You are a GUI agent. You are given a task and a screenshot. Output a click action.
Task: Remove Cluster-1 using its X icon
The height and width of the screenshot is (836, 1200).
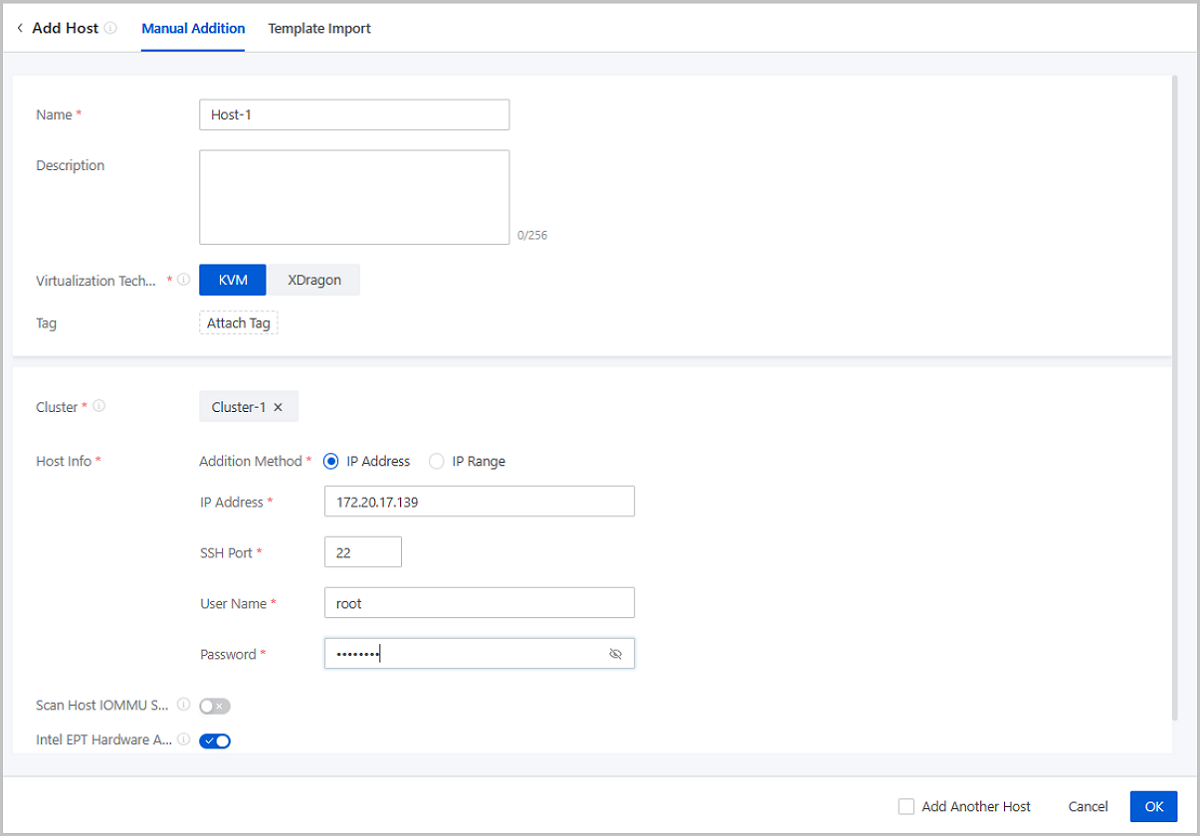[x=279, y=407]
